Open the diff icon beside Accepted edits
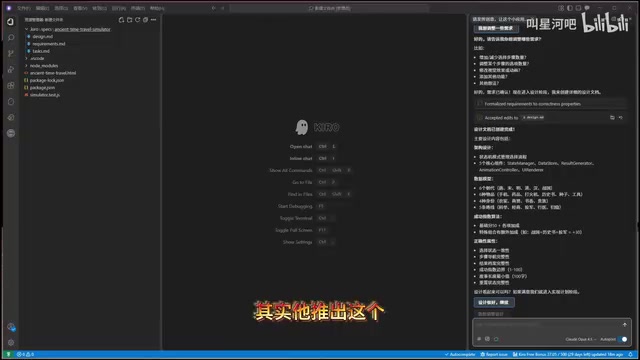 coord(612,118)
